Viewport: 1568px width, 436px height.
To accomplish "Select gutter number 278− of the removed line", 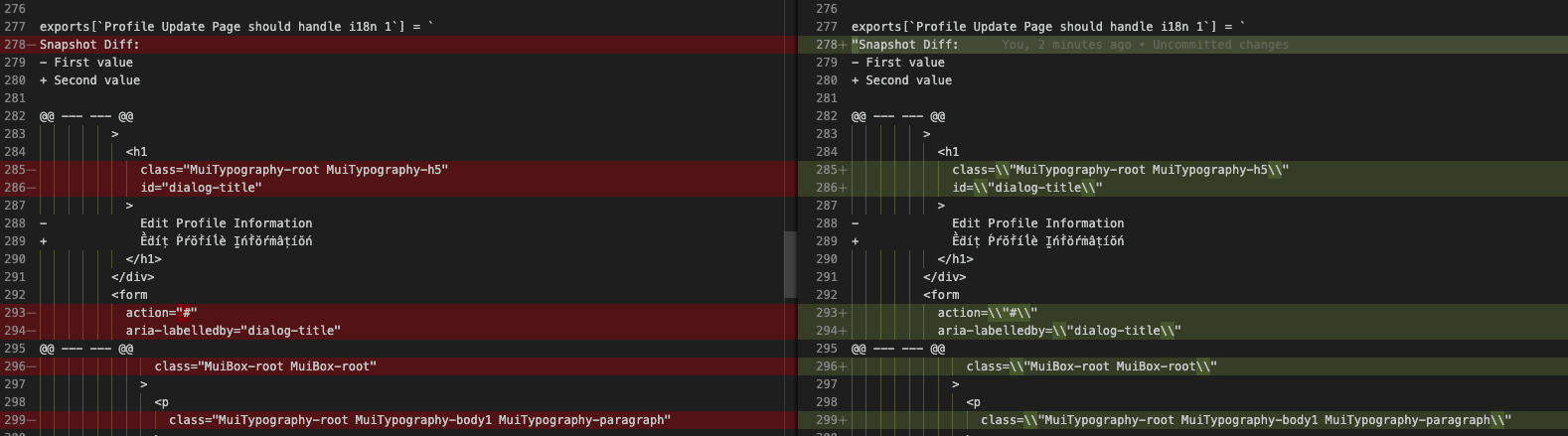I will point(18,45).
